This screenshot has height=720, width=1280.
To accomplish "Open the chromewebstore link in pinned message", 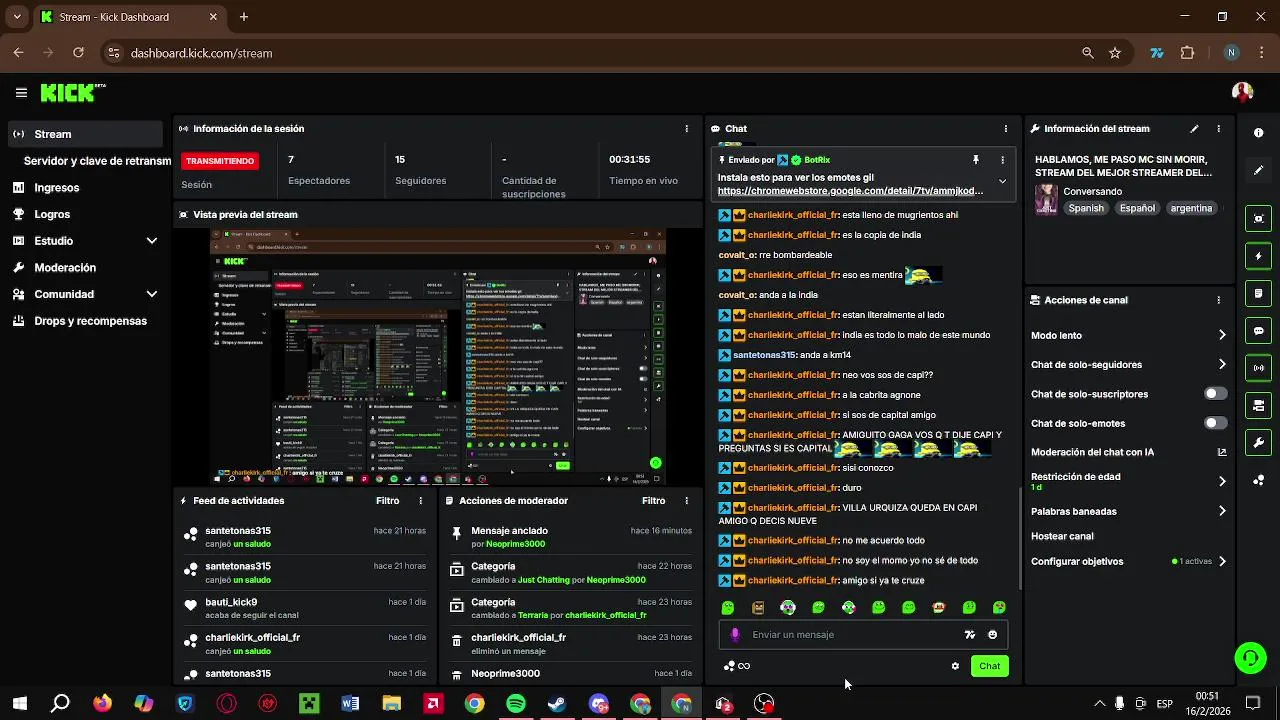I will [x=850, y=191].
